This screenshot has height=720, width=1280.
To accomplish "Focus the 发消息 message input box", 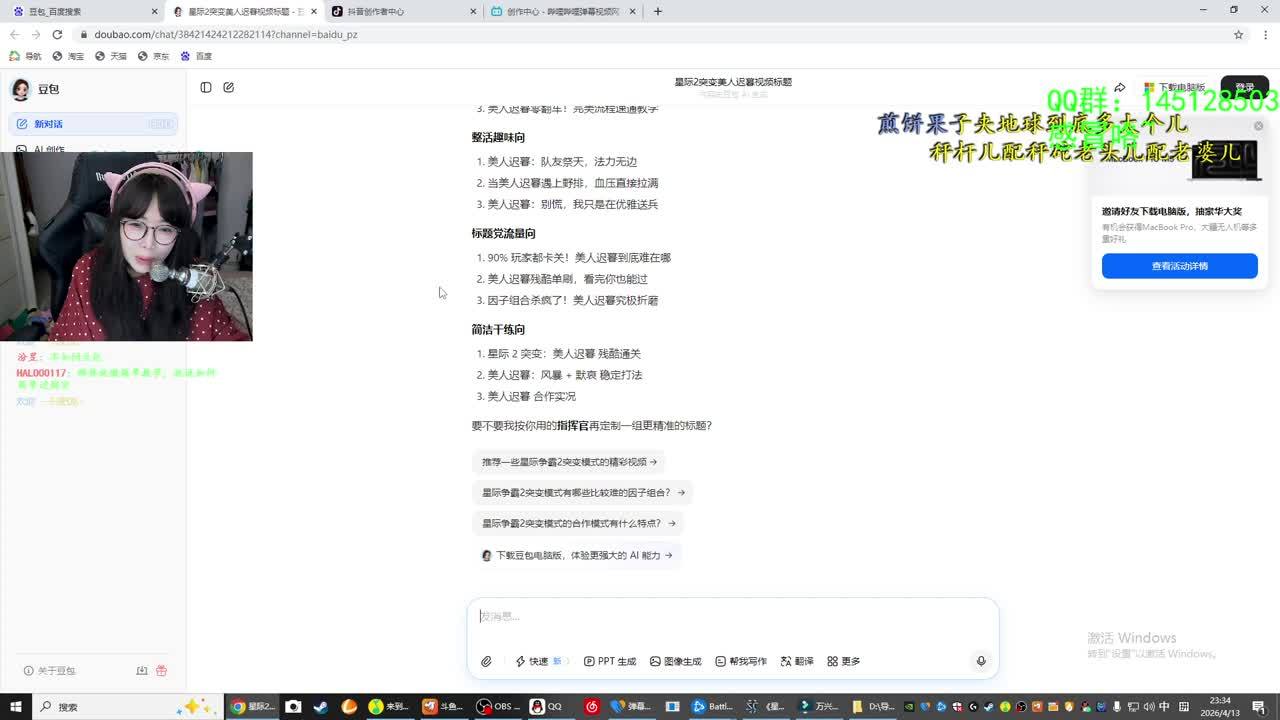I will (732, 618).
